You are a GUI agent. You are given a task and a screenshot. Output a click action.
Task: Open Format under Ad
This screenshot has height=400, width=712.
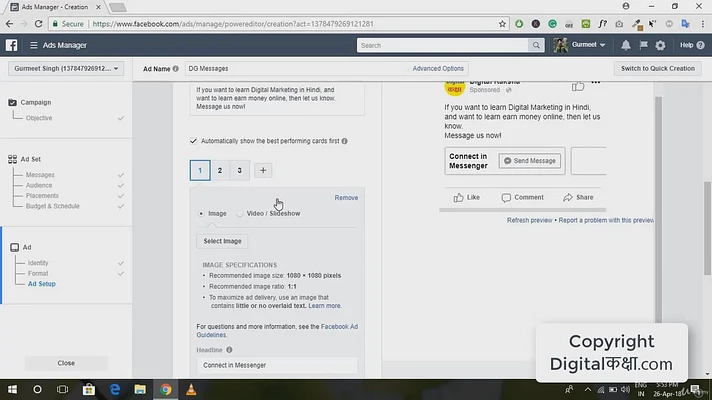coord(38,273)
